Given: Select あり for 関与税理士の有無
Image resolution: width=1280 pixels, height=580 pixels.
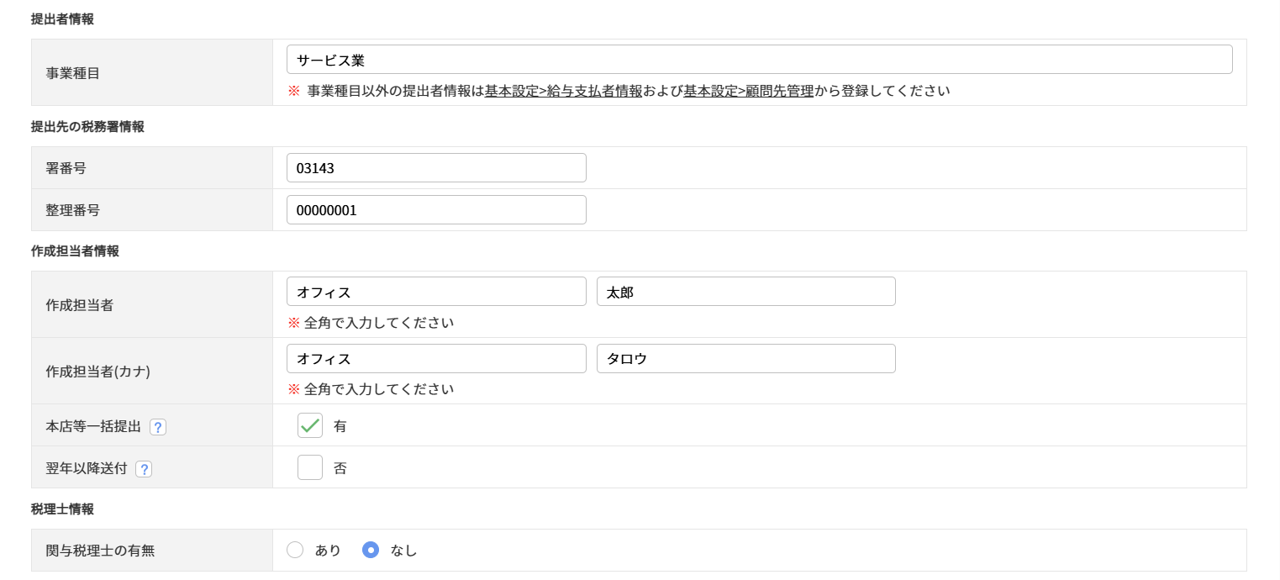Looking at the screenshot, I should [295, 550].
